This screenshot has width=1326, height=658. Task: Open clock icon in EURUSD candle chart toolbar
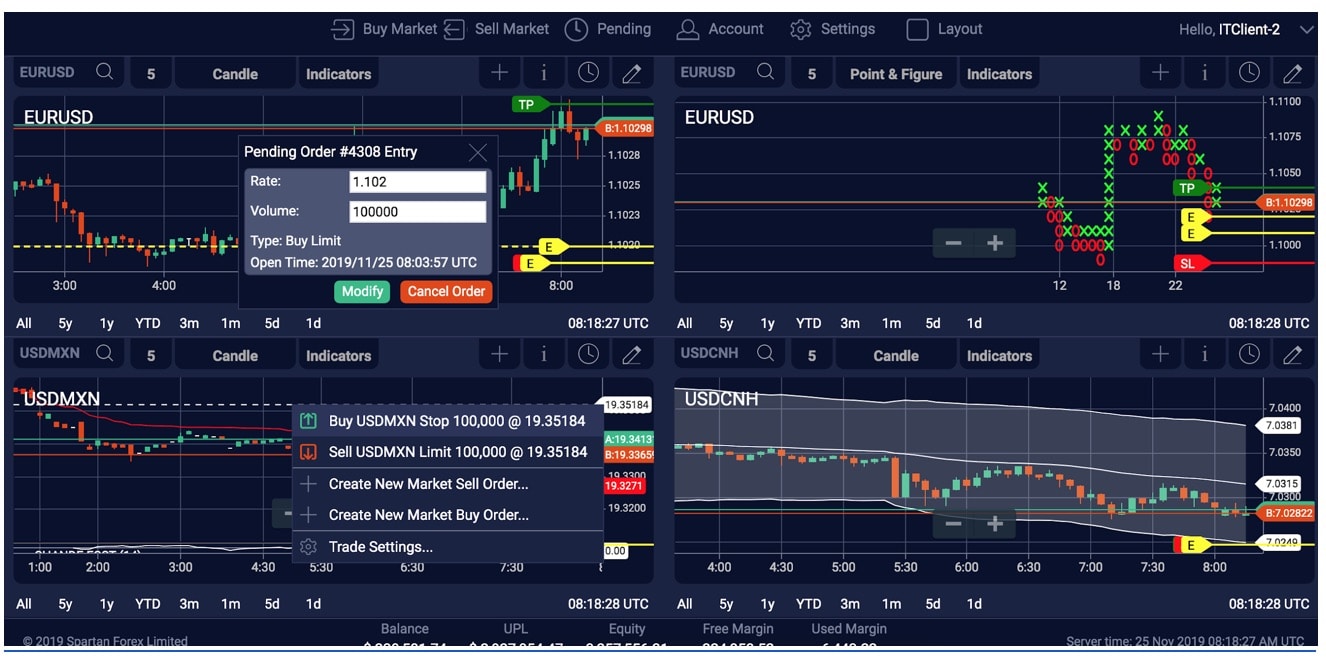click(588, 72)
